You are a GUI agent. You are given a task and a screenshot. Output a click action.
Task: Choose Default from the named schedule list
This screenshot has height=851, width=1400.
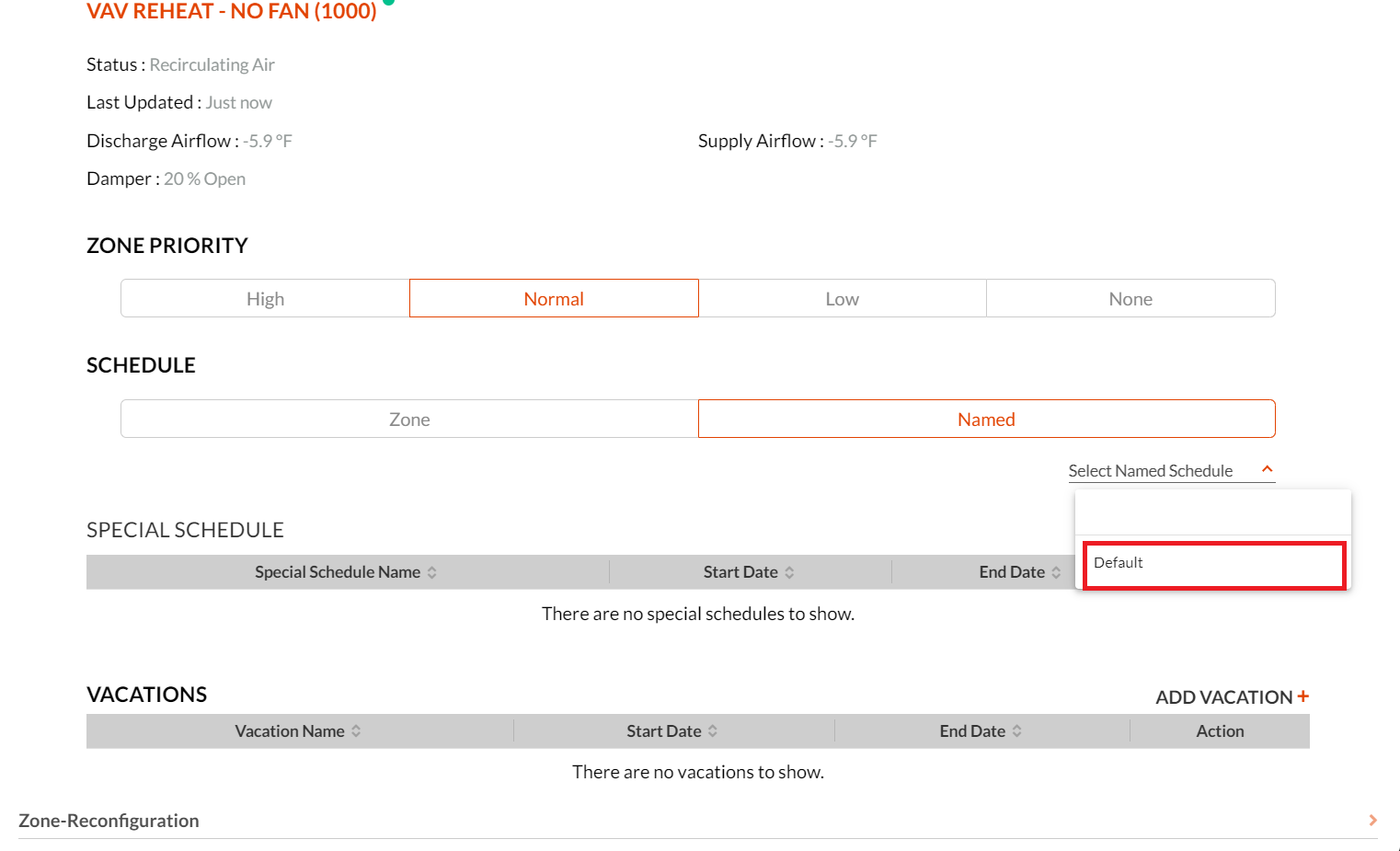tap(1213, 564)
